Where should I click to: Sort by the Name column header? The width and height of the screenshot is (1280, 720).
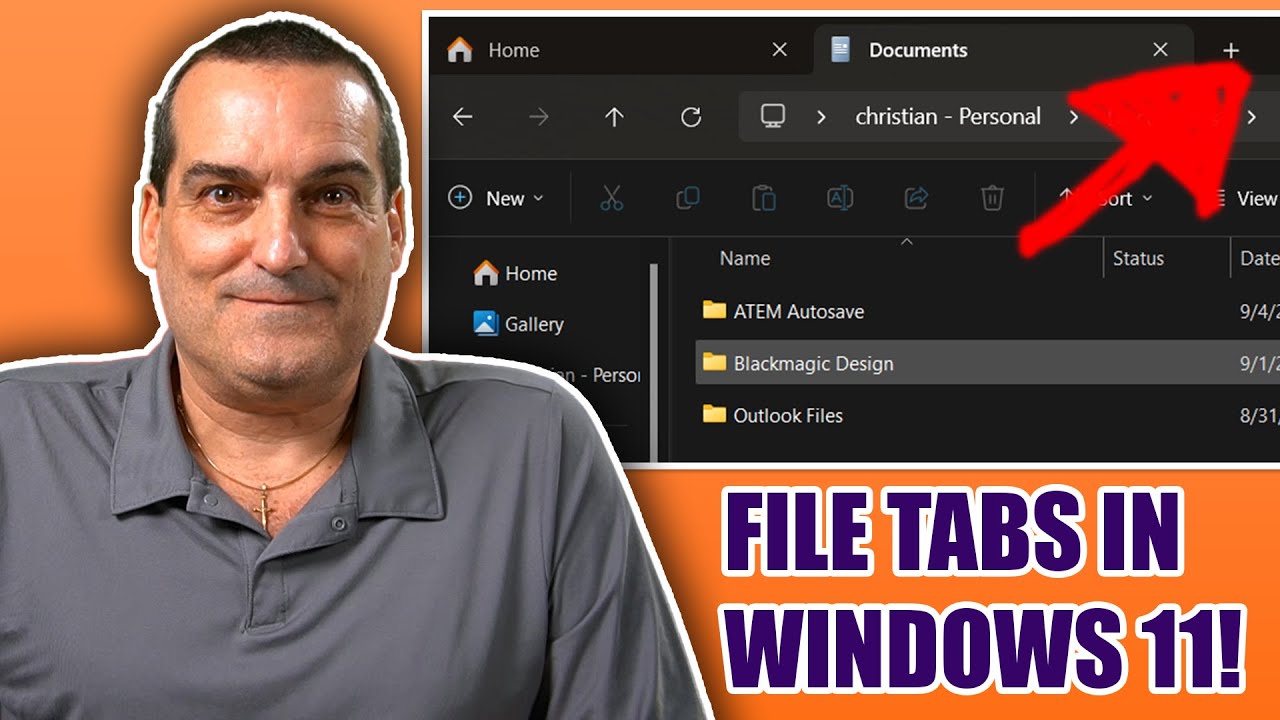(x=745, y=258)
